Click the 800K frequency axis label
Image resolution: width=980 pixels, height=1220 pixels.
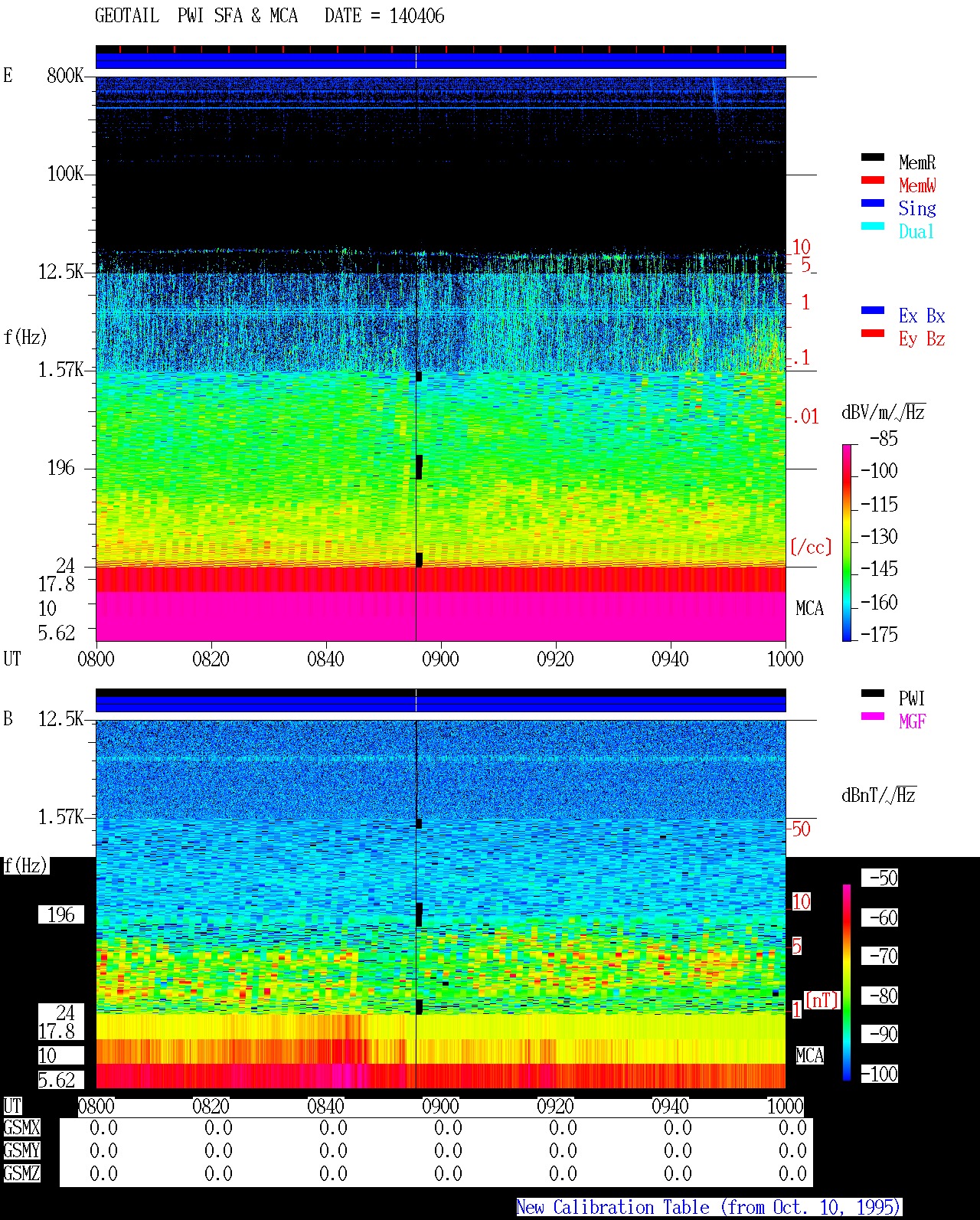click(x=65, y=76)
